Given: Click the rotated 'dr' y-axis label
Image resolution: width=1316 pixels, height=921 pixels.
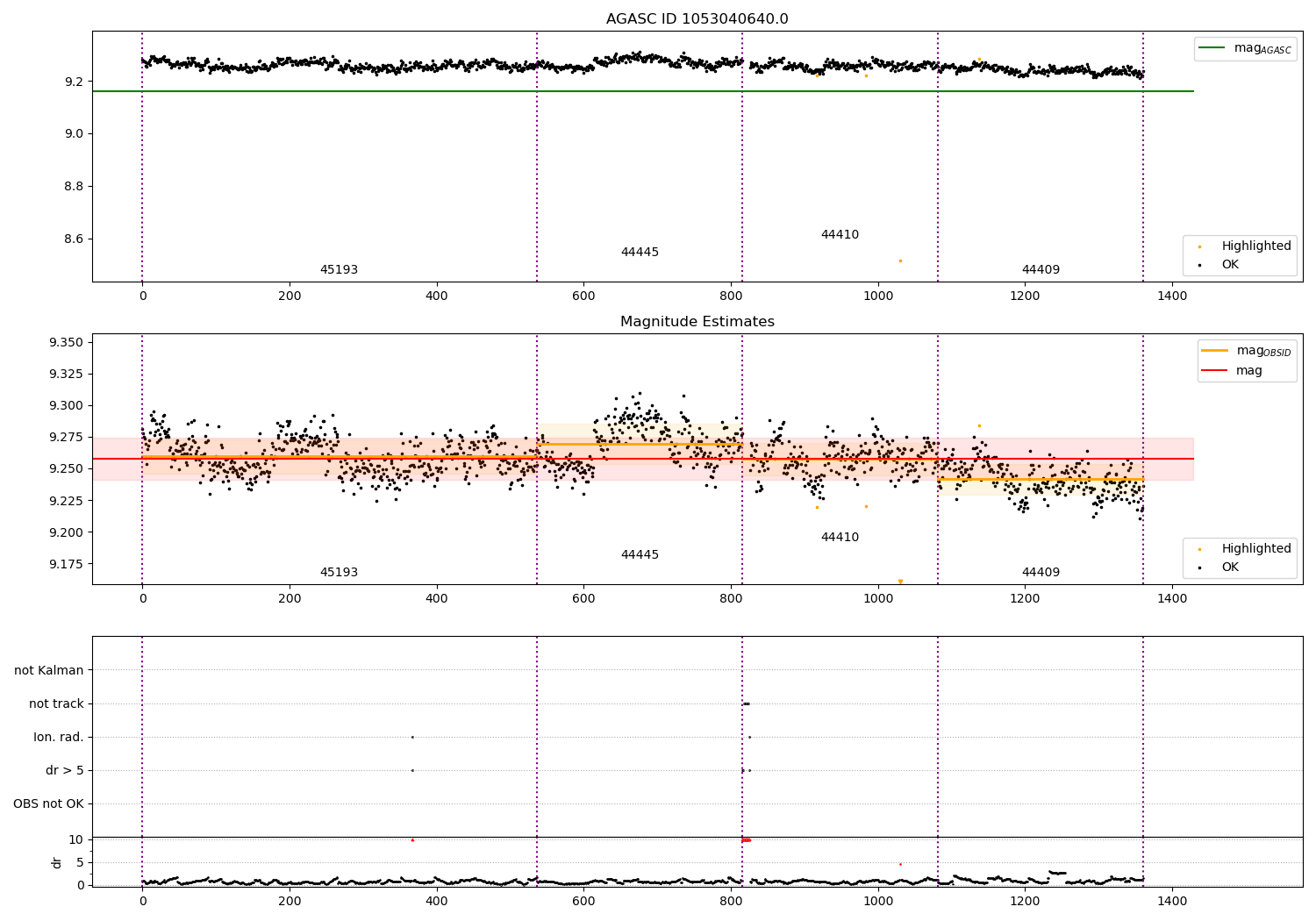Looking at the screenshot, I should (x=57, y=862).
